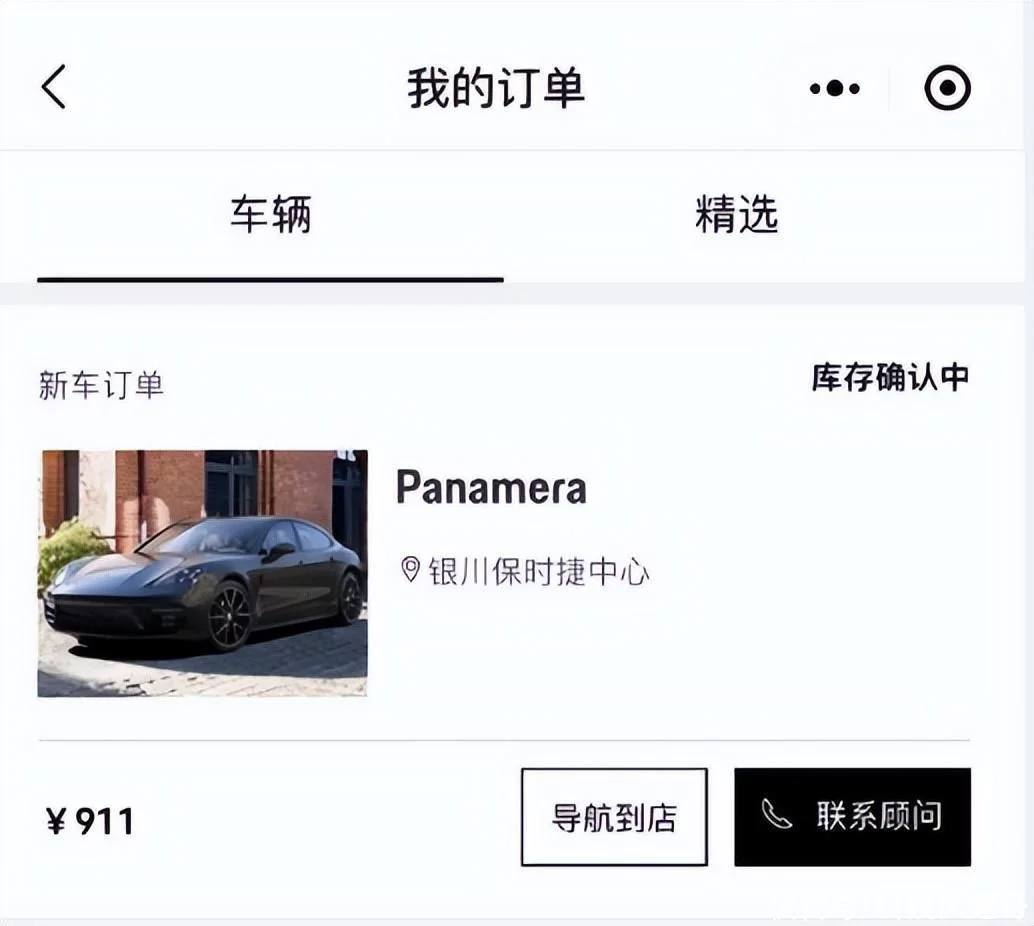The width and height of the screenshot is (1034, 926).
Task: Click the active underline indicator below 车辆
Action: pos(270,280)
